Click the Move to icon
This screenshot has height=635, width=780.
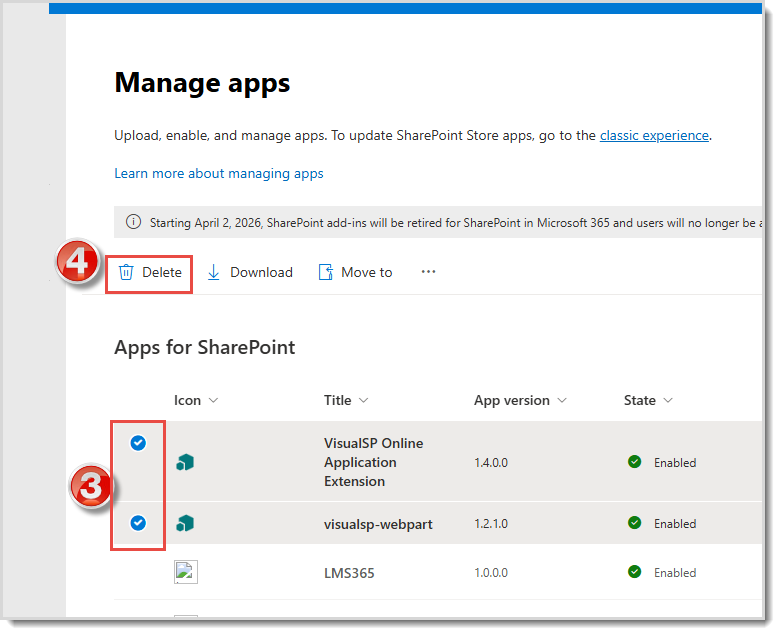(x=325, y=272)
